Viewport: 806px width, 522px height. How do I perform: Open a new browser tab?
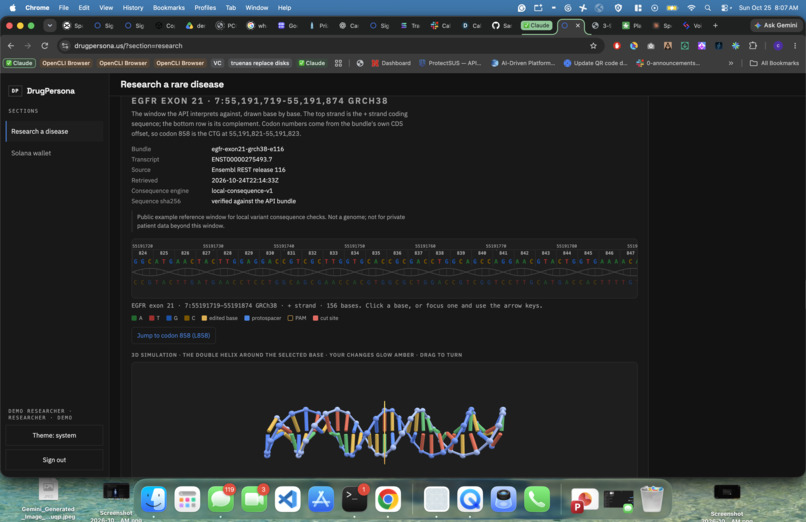(715, 25)
